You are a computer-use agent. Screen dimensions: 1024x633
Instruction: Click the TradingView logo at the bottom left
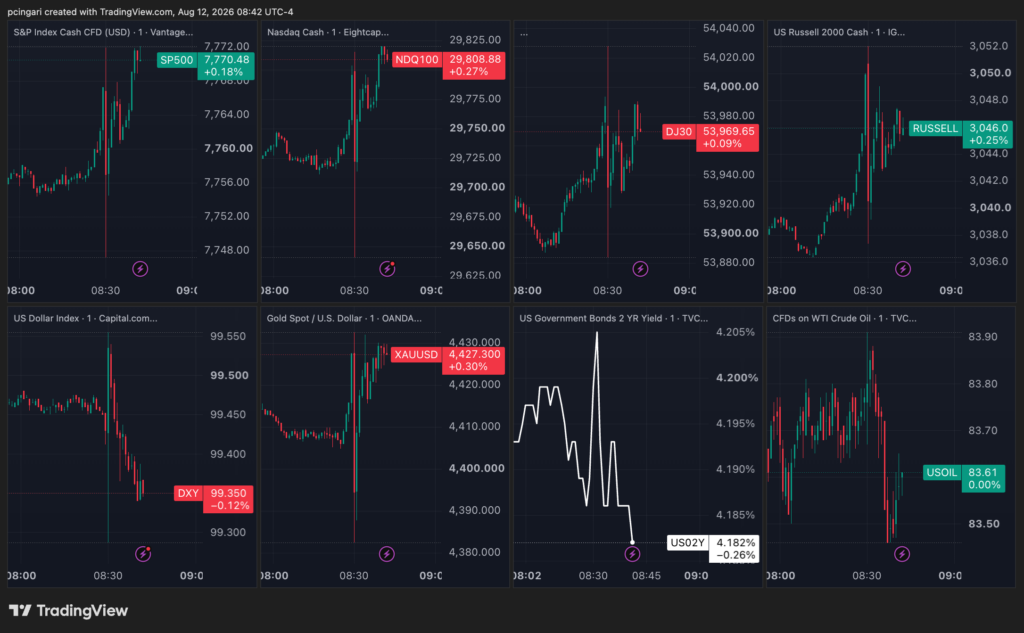click(69, 611)
